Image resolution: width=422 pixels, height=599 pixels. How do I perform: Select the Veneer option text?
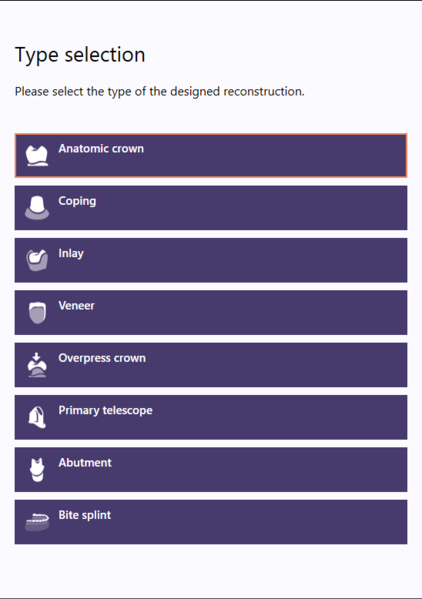coord(76,306)
